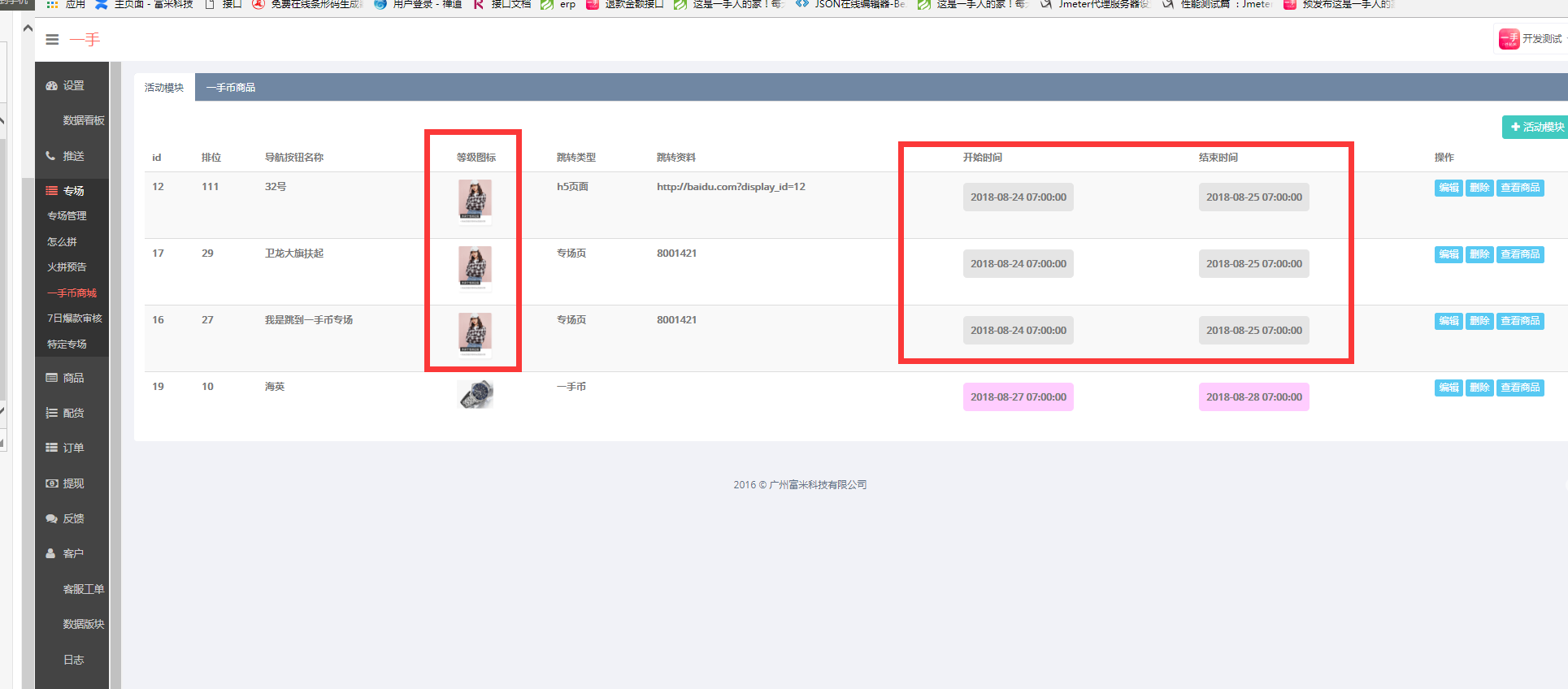The height and width of the screenshot is (689, 1568).
Task: Select 一手币商城 submenu item
Action: tap(72, 293)
